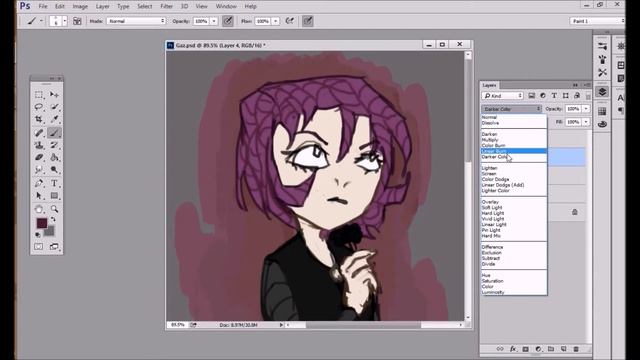
Task: Toggle filter for pixel layers
Action: coord(531,96)
